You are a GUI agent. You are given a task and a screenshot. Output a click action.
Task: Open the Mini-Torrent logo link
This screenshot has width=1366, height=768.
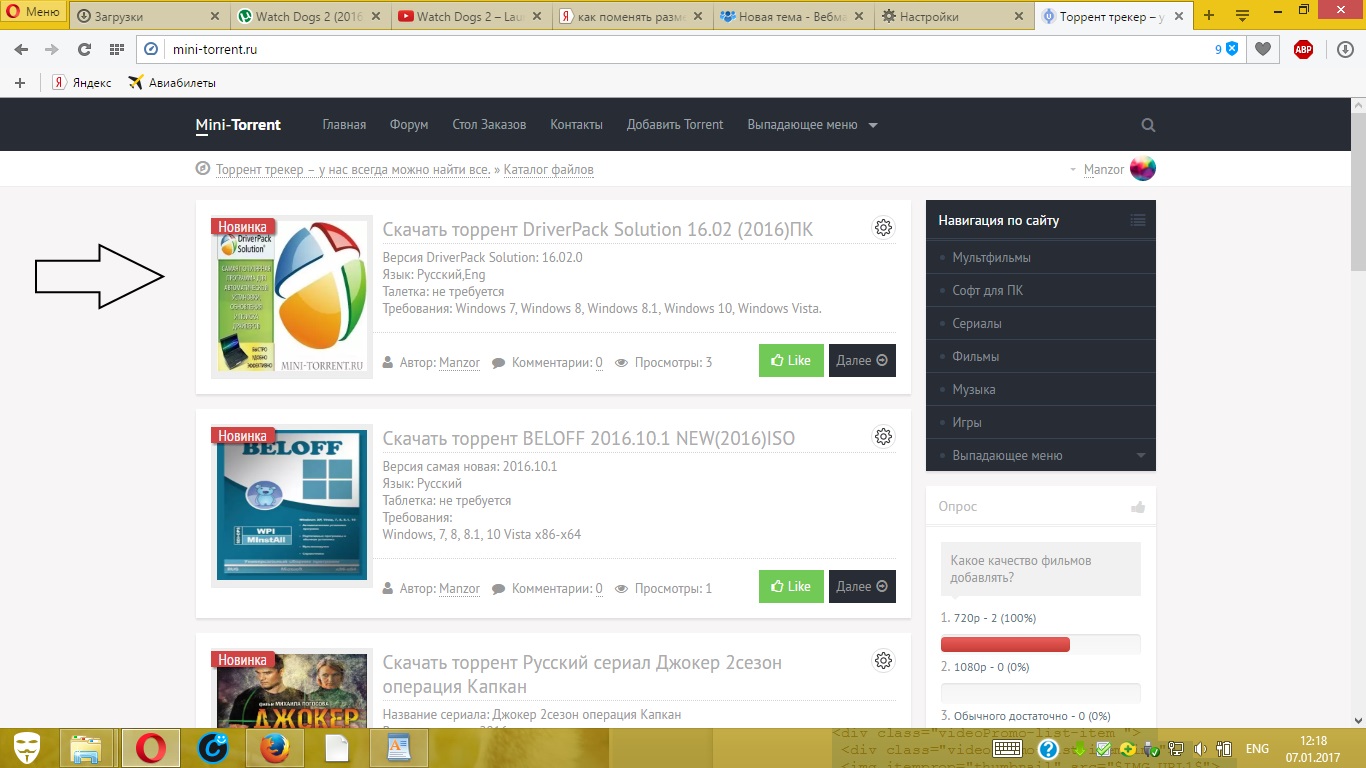click(x=238, y=125)
